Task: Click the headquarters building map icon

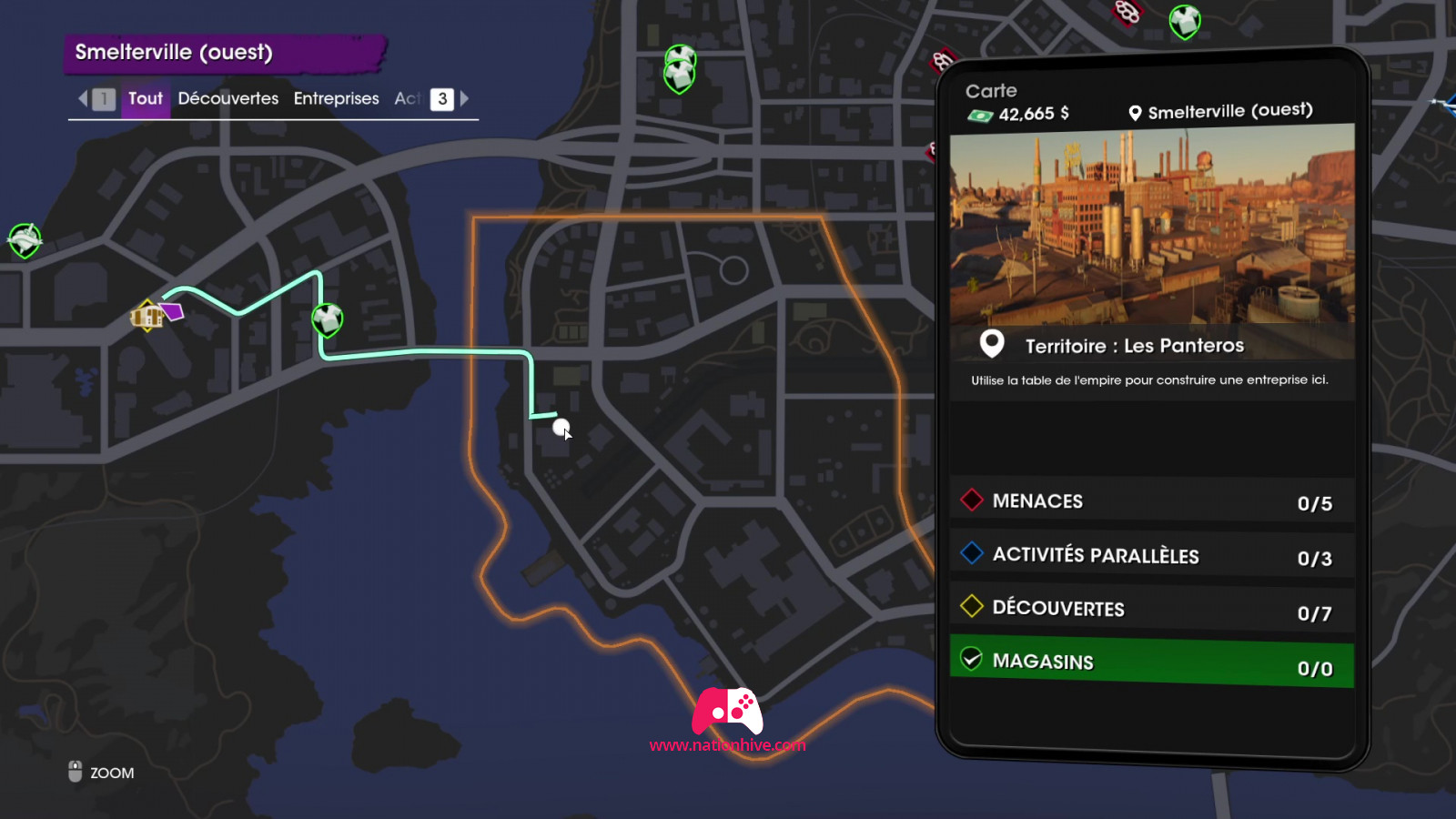Action: point(147,316)
